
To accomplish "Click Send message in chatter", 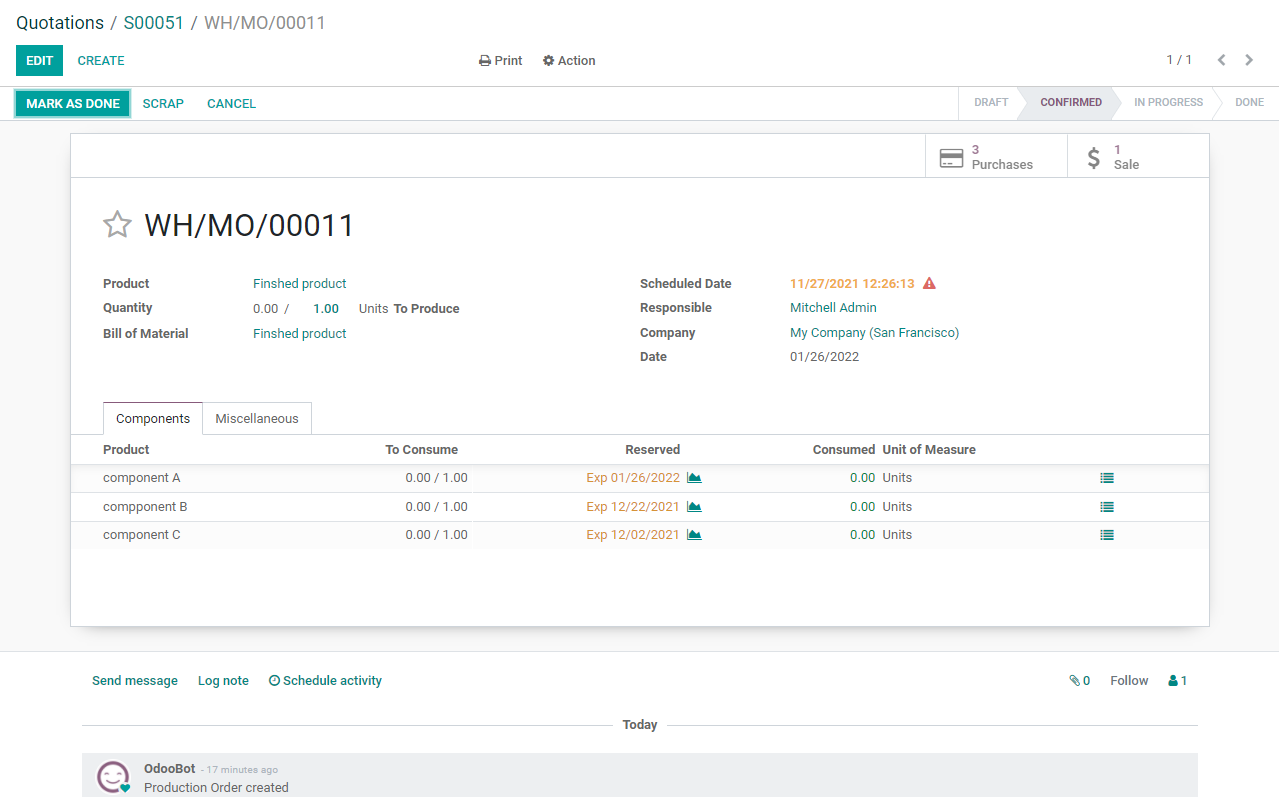I will [x=135, y=681].
